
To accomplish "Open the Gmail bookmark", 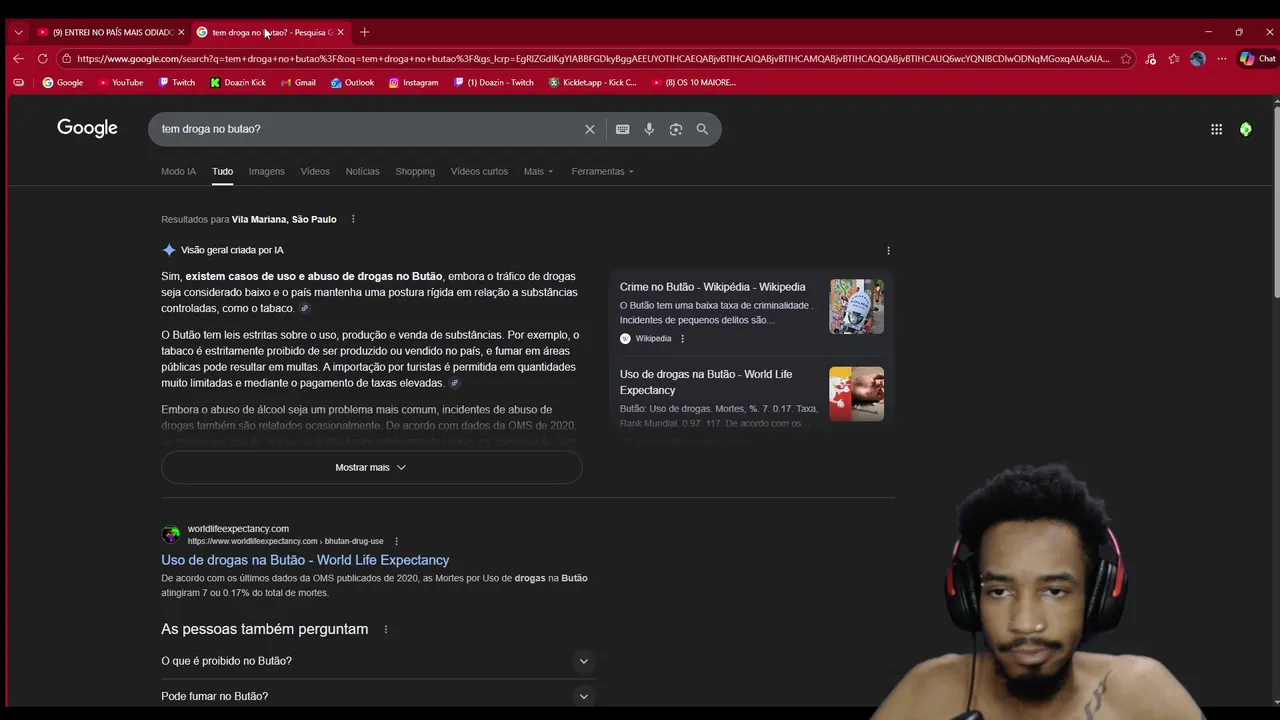I will coord(298,83).
